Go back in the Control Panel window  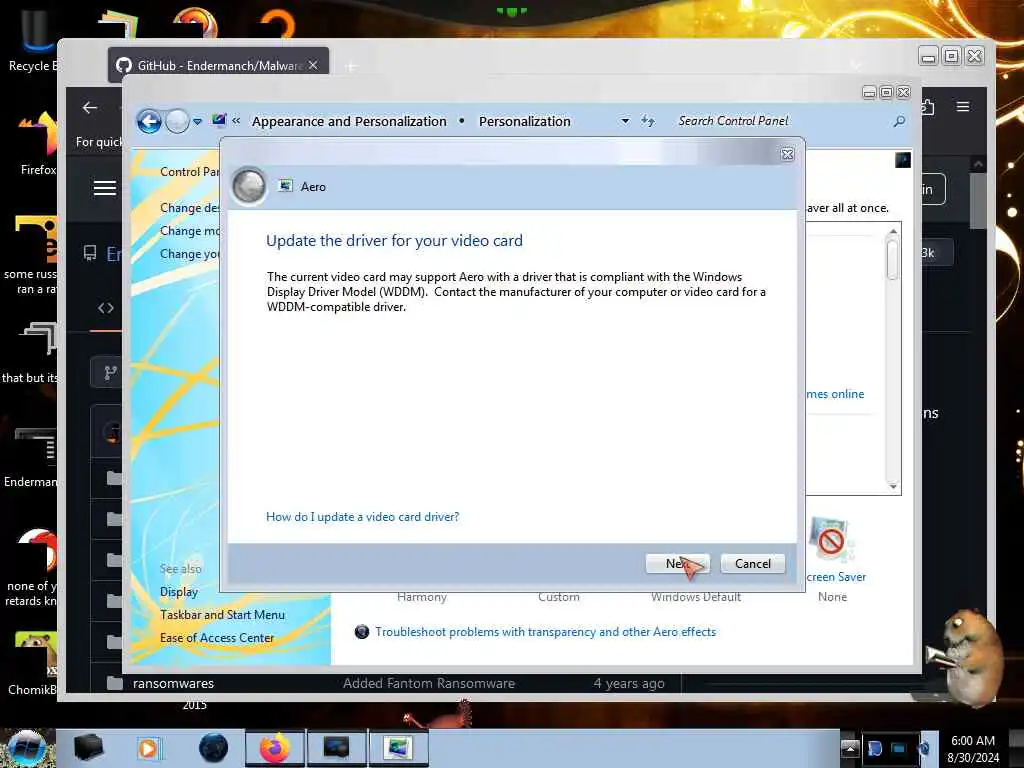coord(150,121)
